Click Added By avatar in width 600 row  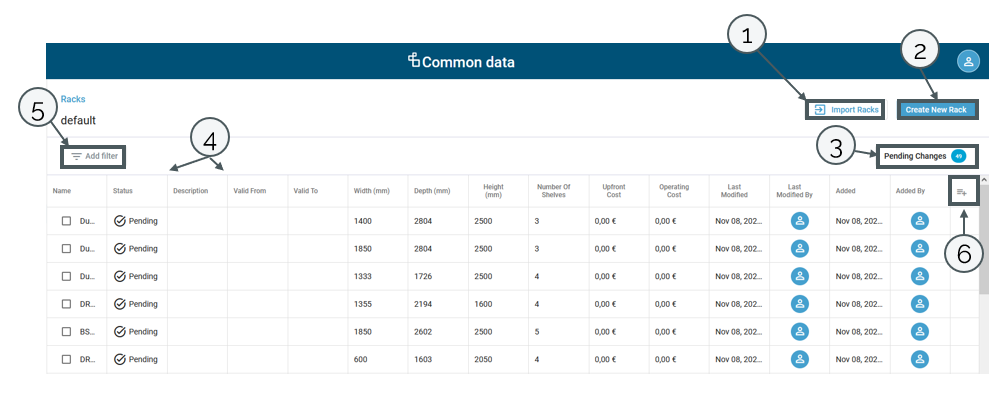(920, 359)
